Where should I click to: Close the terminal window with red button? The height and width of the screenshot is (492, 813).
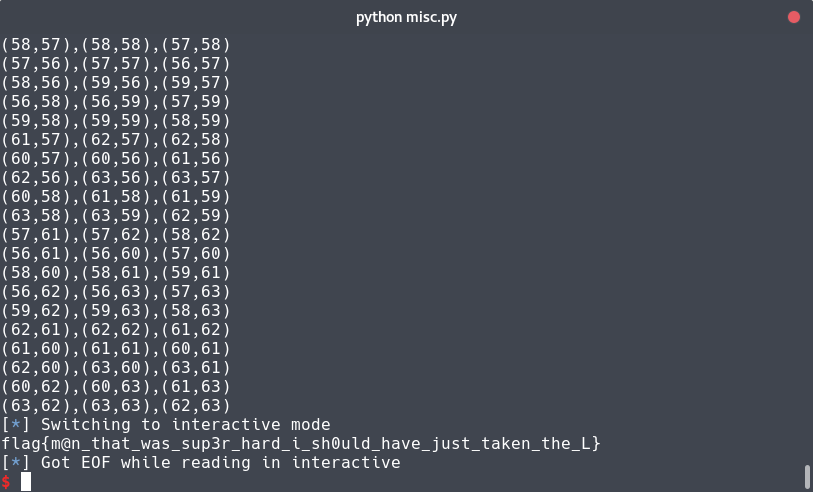pyautogui.click(x=794, y=17)
